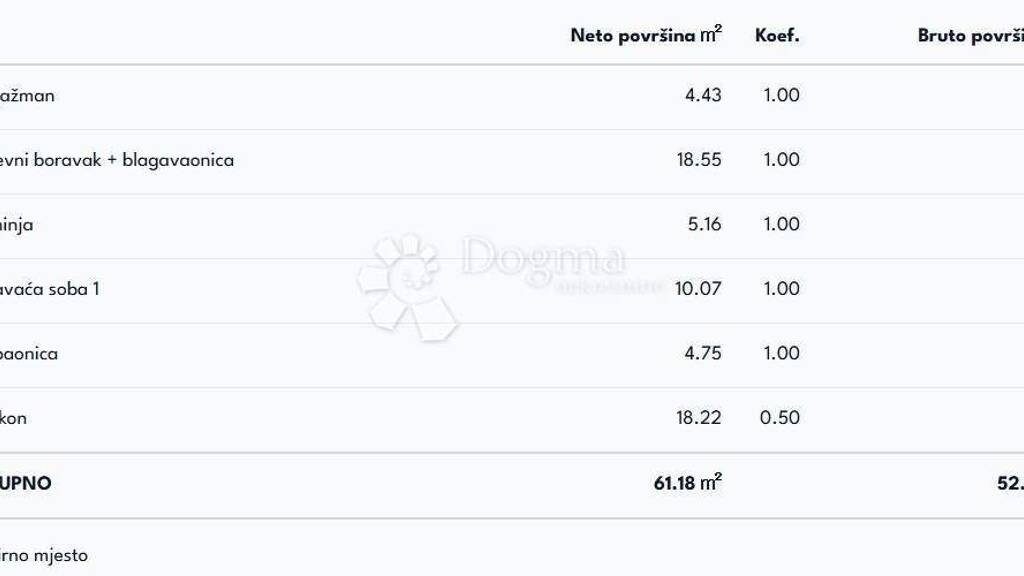Click the living room + blagavaonica row label

pos(117,160)
